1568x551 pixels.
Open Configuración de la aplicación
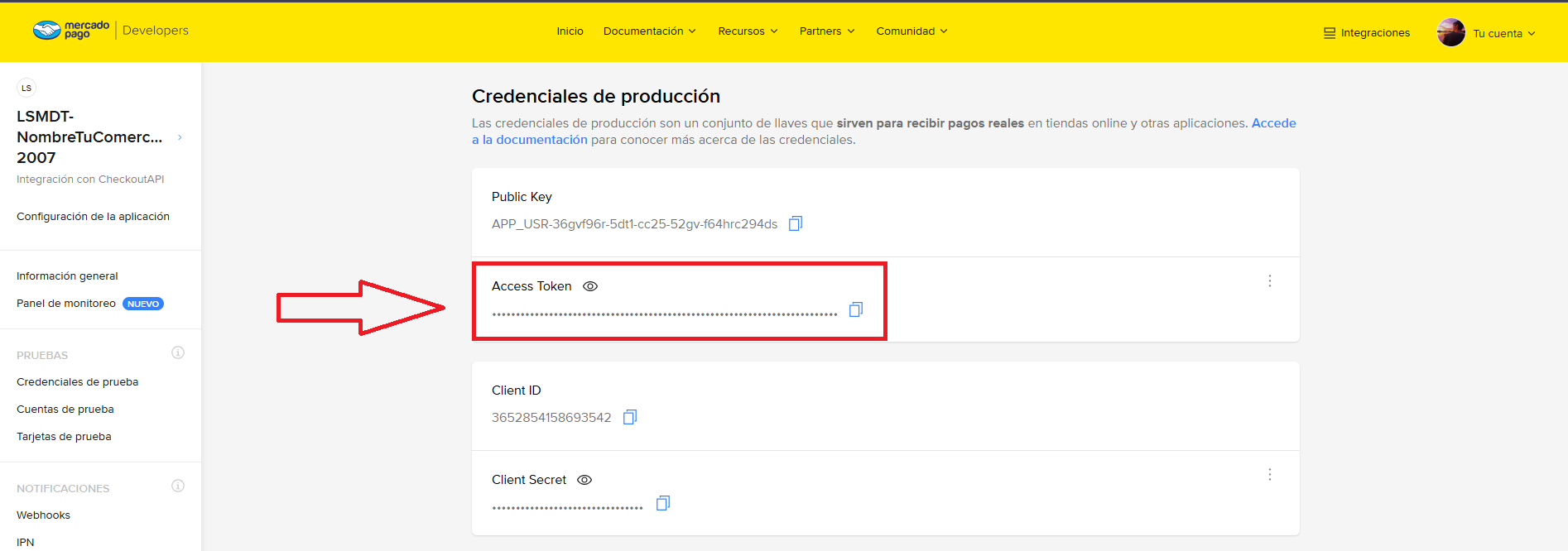tap(93, 217)
